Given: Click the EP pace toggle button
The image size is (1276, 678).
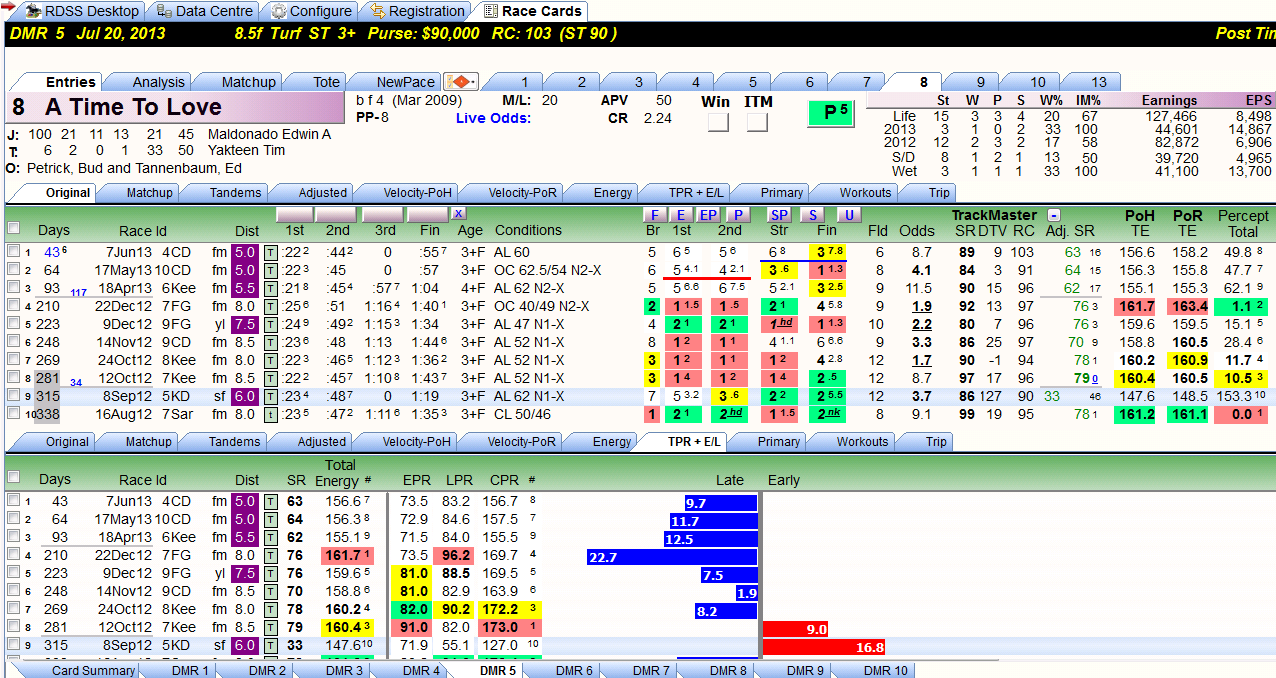Looking at the screenshot, I should click(709, 215).
